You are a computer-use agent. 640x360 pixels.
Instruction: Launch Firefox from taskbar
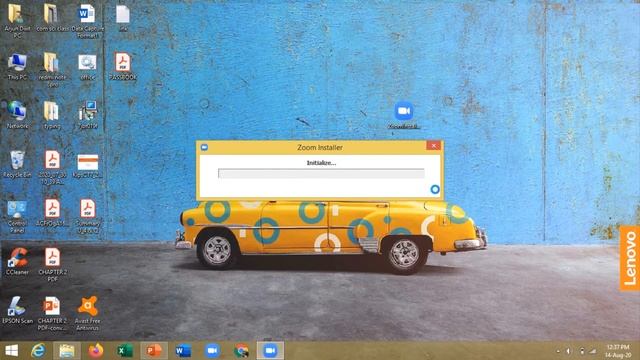[x=96, y=351]
